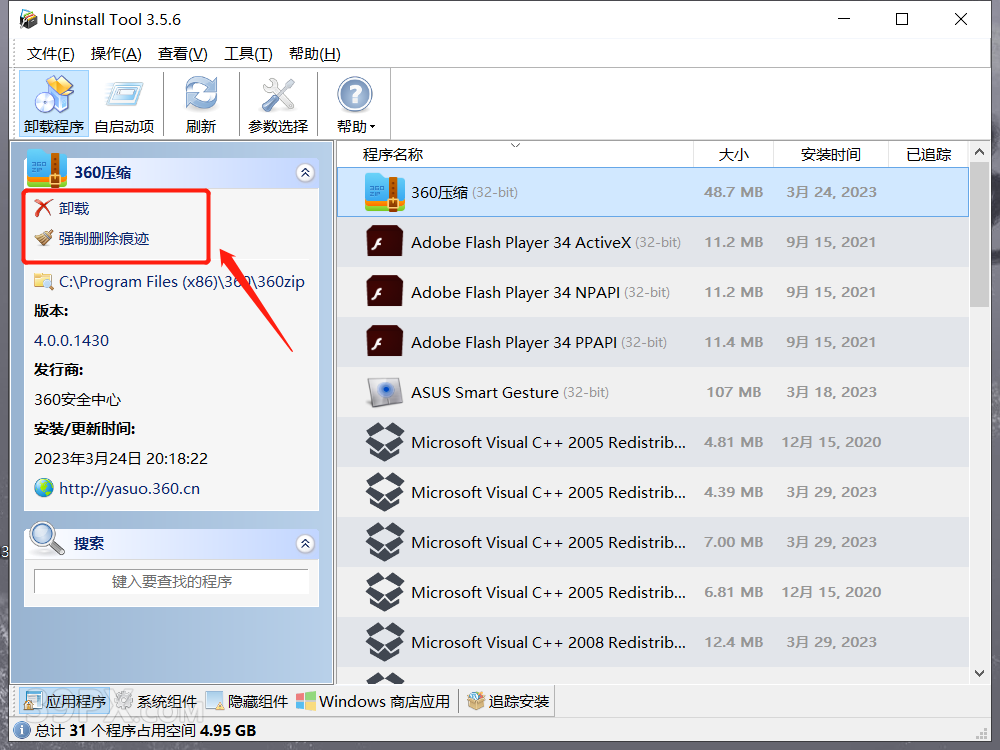Click the 键入要查找的程序 search field
1000x750 pixels.
coord(171,581)
